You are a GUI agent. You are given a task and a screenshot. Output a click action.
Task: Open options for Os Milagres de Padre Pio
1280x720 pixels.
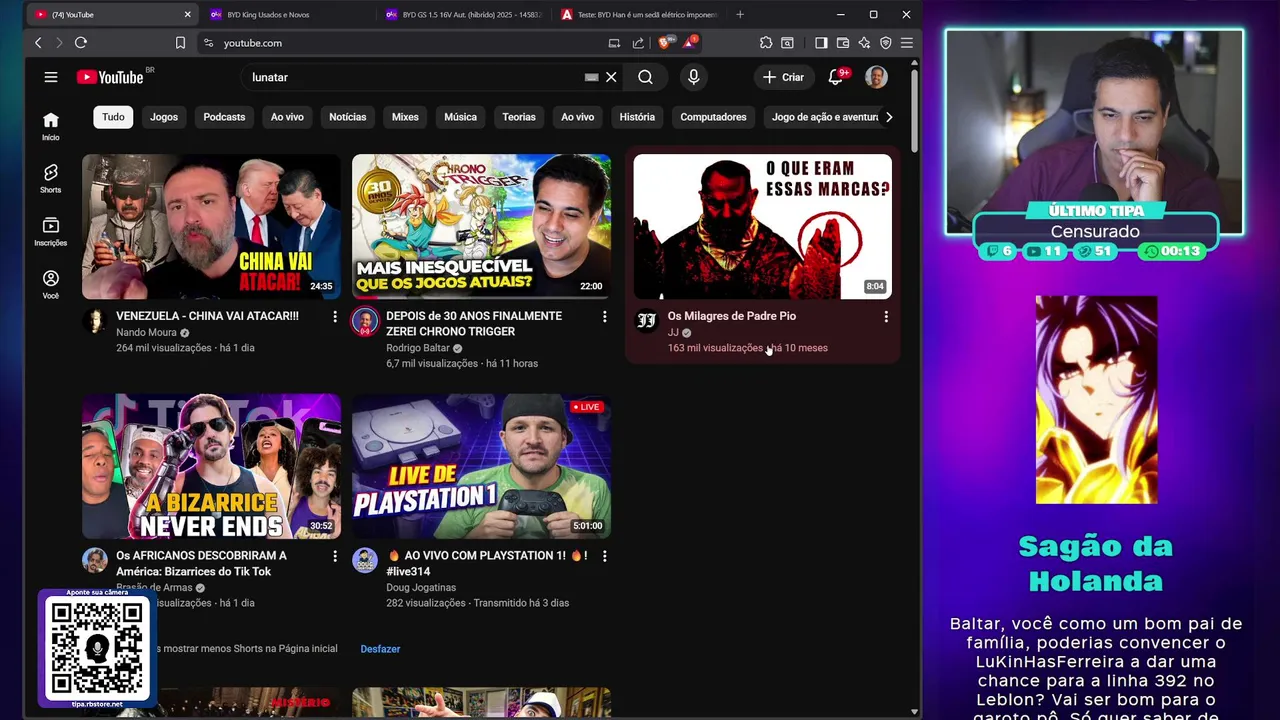pyautogui.click(x=886, y=316)
